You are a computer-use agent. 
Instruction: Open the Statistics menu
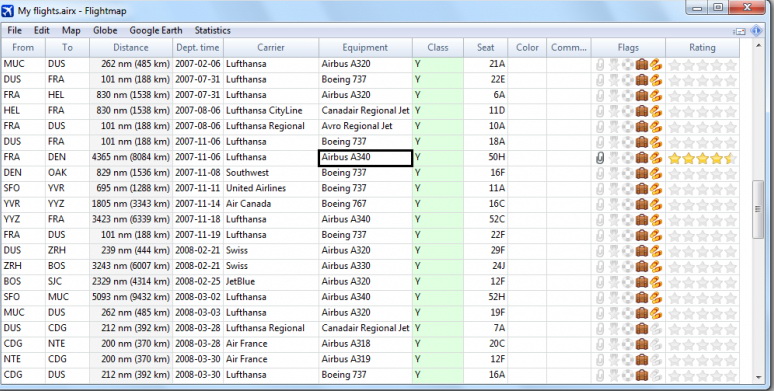[212, 31]
